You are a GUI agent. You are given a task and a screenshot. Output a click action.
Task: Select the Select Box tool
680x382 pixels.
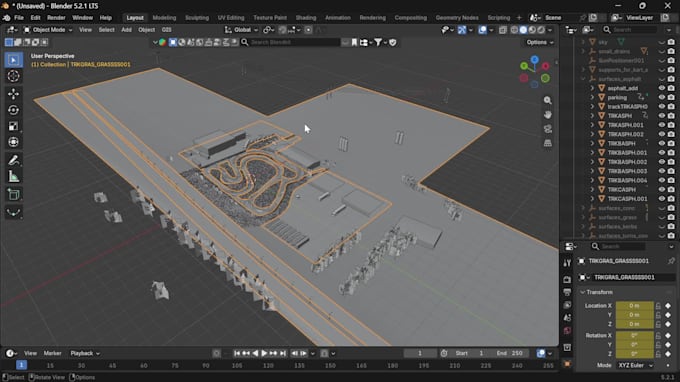(x=13, y=60)
